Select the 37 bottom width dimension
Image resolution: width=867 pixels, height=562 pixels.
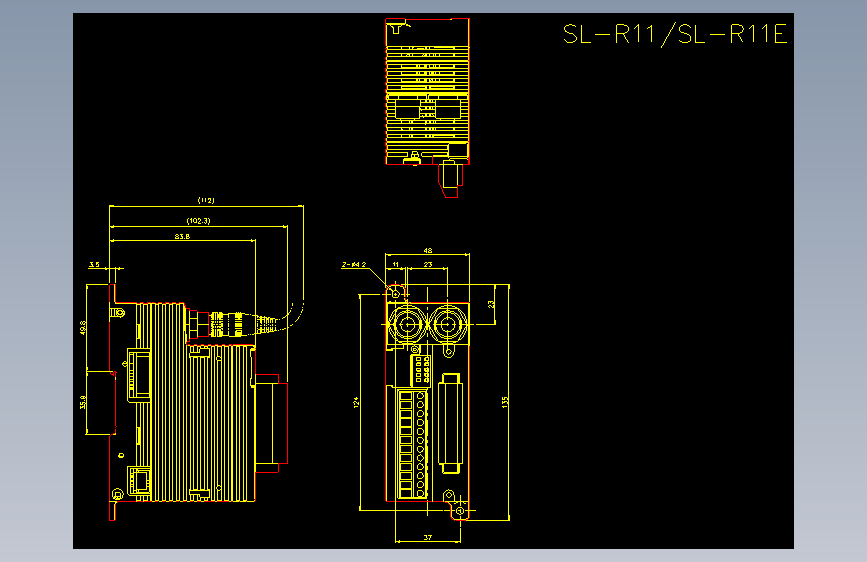coord(428,537)
